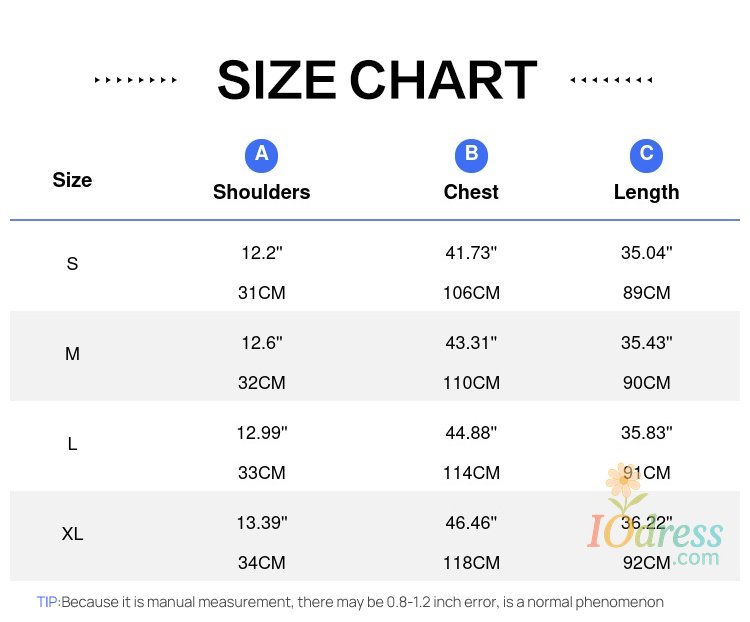Select the SIZE CHART title
The height and width of the screenshot is (622, 750).
(x=377, y=80)
